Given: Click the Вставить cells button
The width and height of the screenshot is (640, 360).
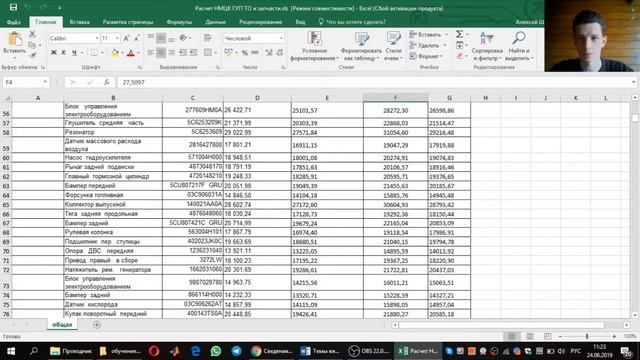Looking at the screenshot, I should click(x=429, y=35).
